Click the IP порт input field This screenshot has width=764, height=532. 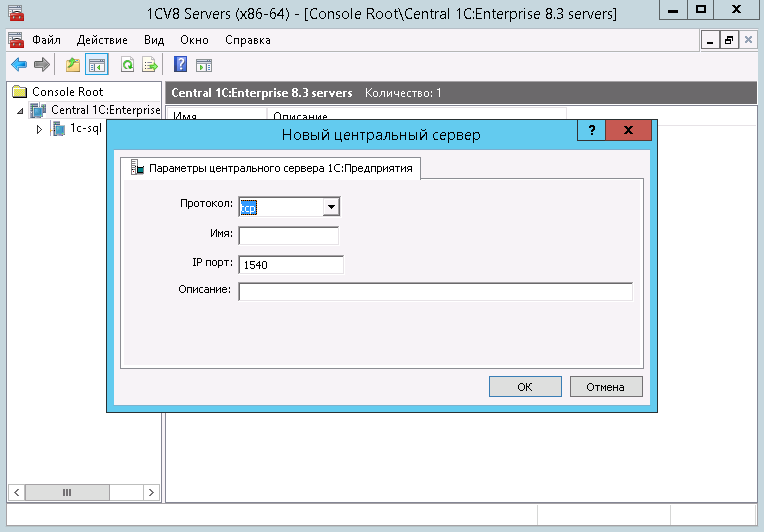(291, 264)
